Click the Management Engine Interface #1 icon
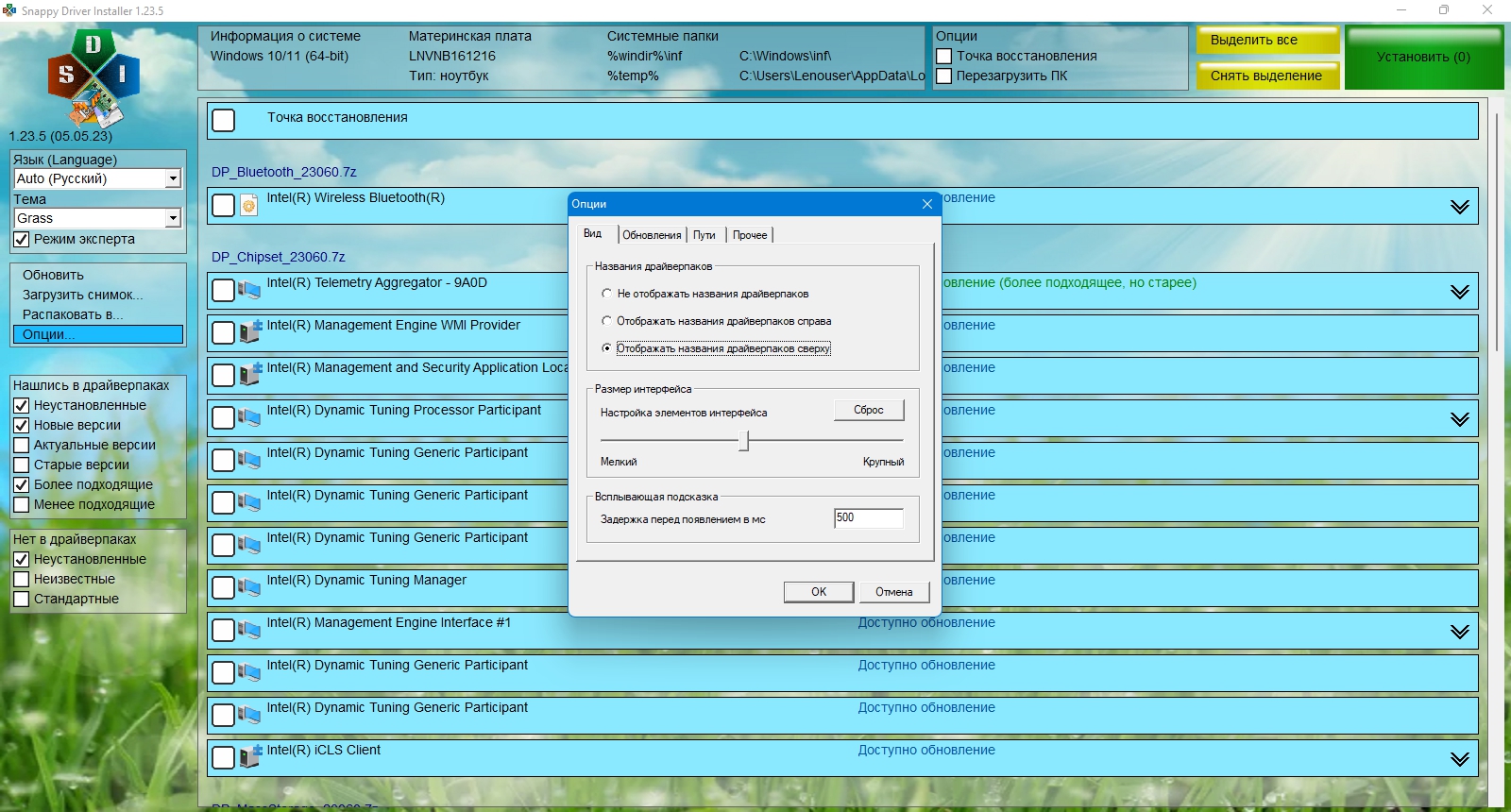The image size is (1511, 812). tap(249, 630)
